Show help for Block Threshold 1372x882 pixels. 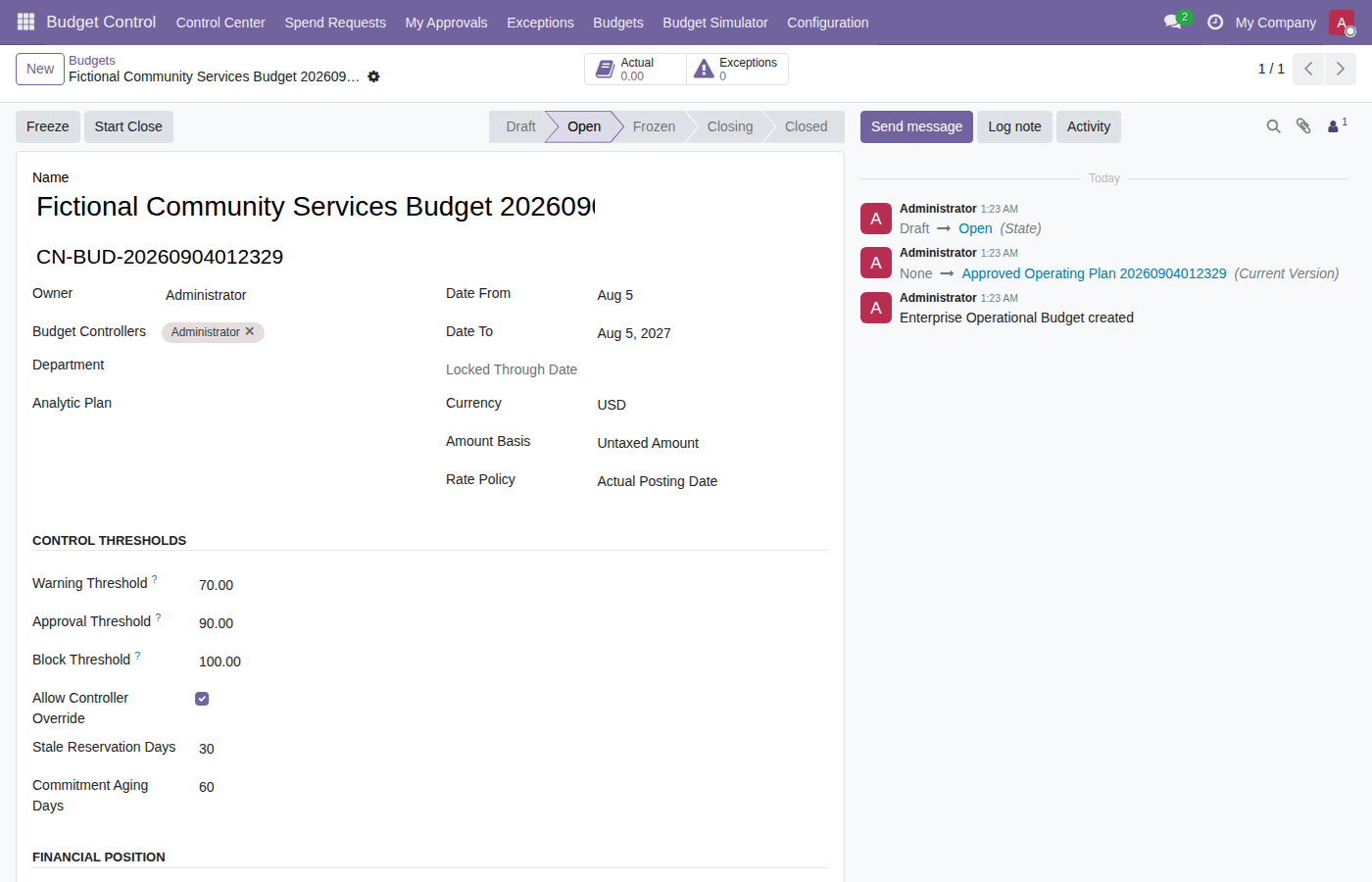coord(138,656)
